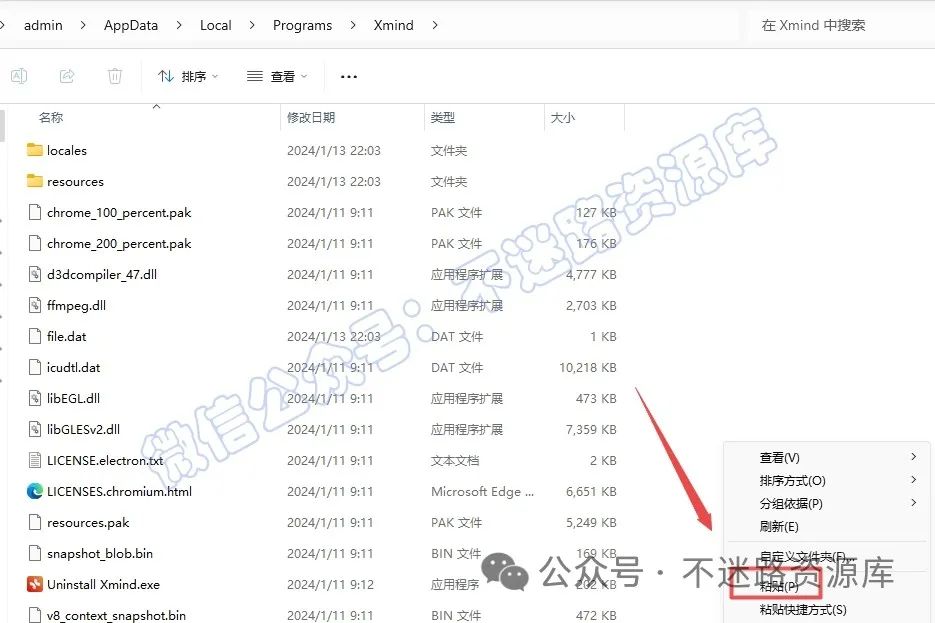Click size 10,218 KB of icudtl.dat
Image resolution: width=935 pixels, height=623 pixels.
pyautogui.click(x=587, y=367)
